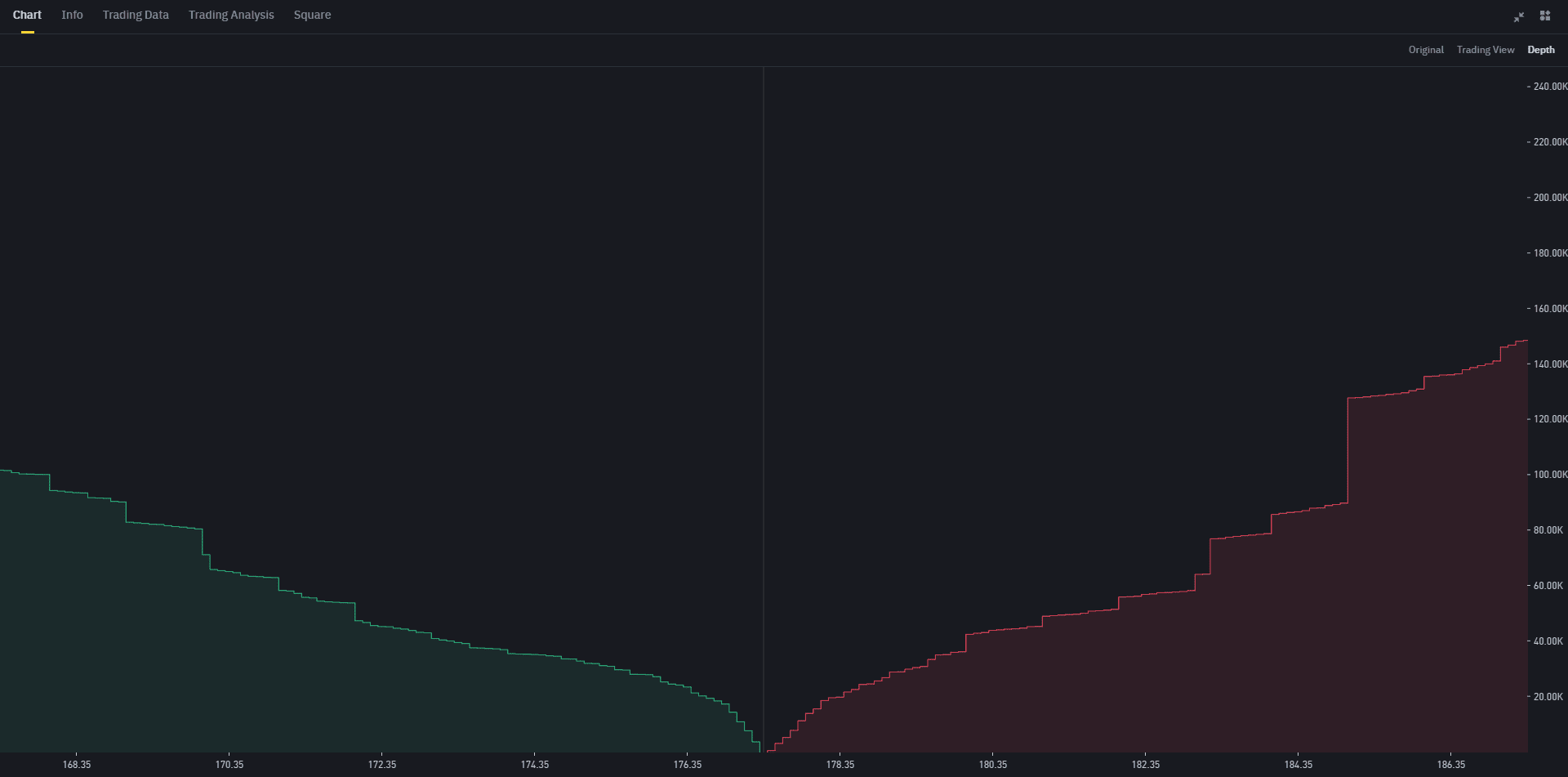The image size is (1568, 777).
Task: Click the 182.35 price axis label
Action: [1146, 765]
